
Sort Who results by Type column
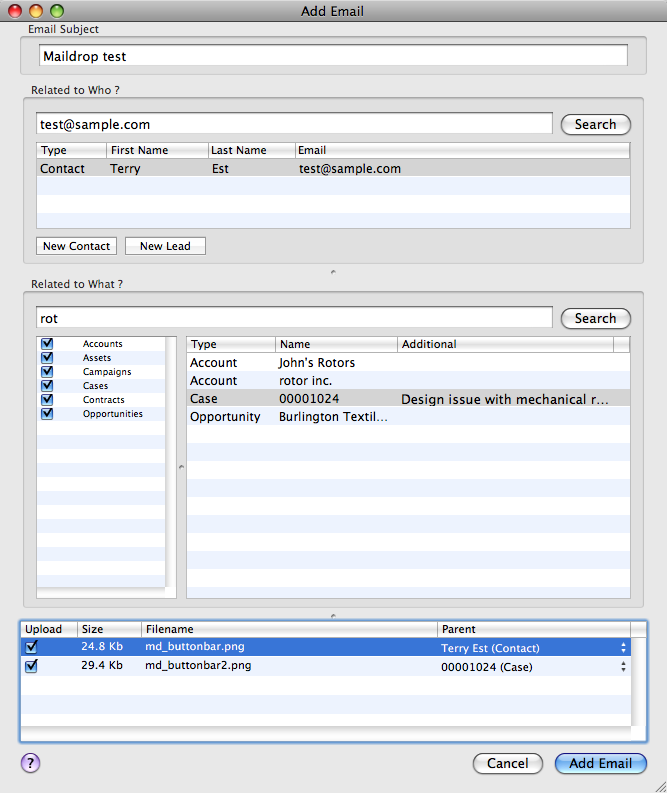[x=71, y=150]
